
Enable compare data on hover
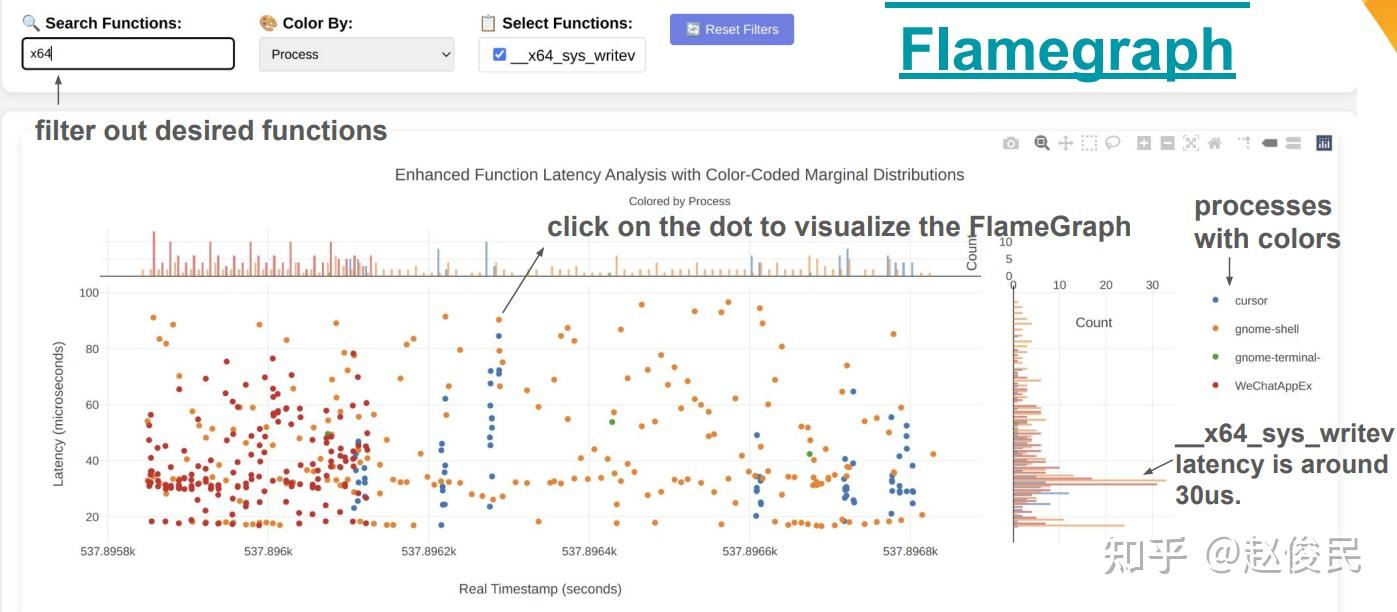pyautogui.click(x=1293, y=143)
